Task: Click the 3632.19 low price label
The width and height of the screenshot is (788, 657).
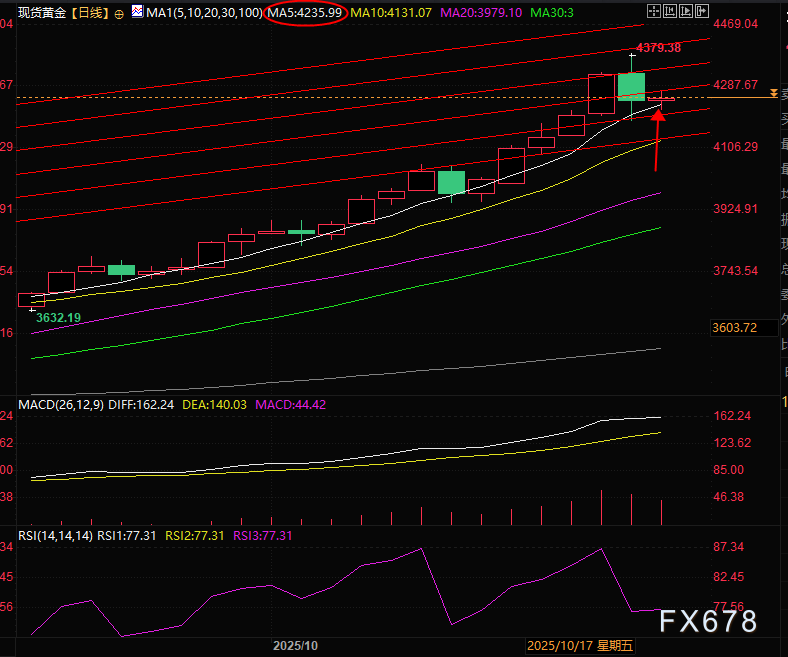Action: (58, 317)
